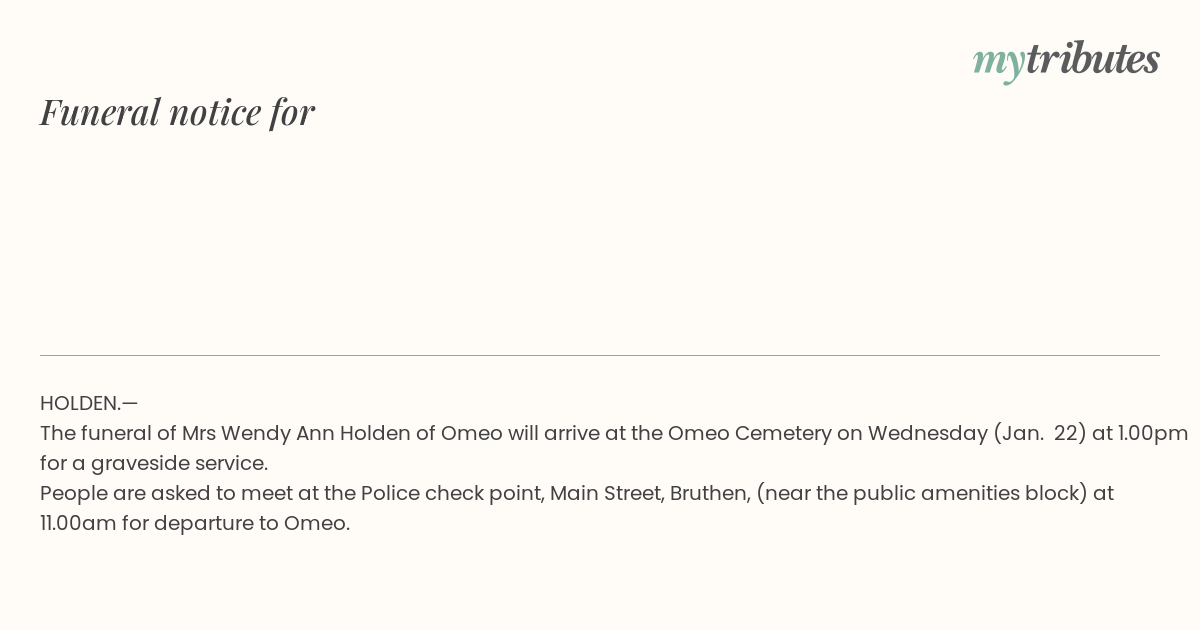Click 'Main Street, Bruthen' text
1200x630 pixels.
[648, 493]
